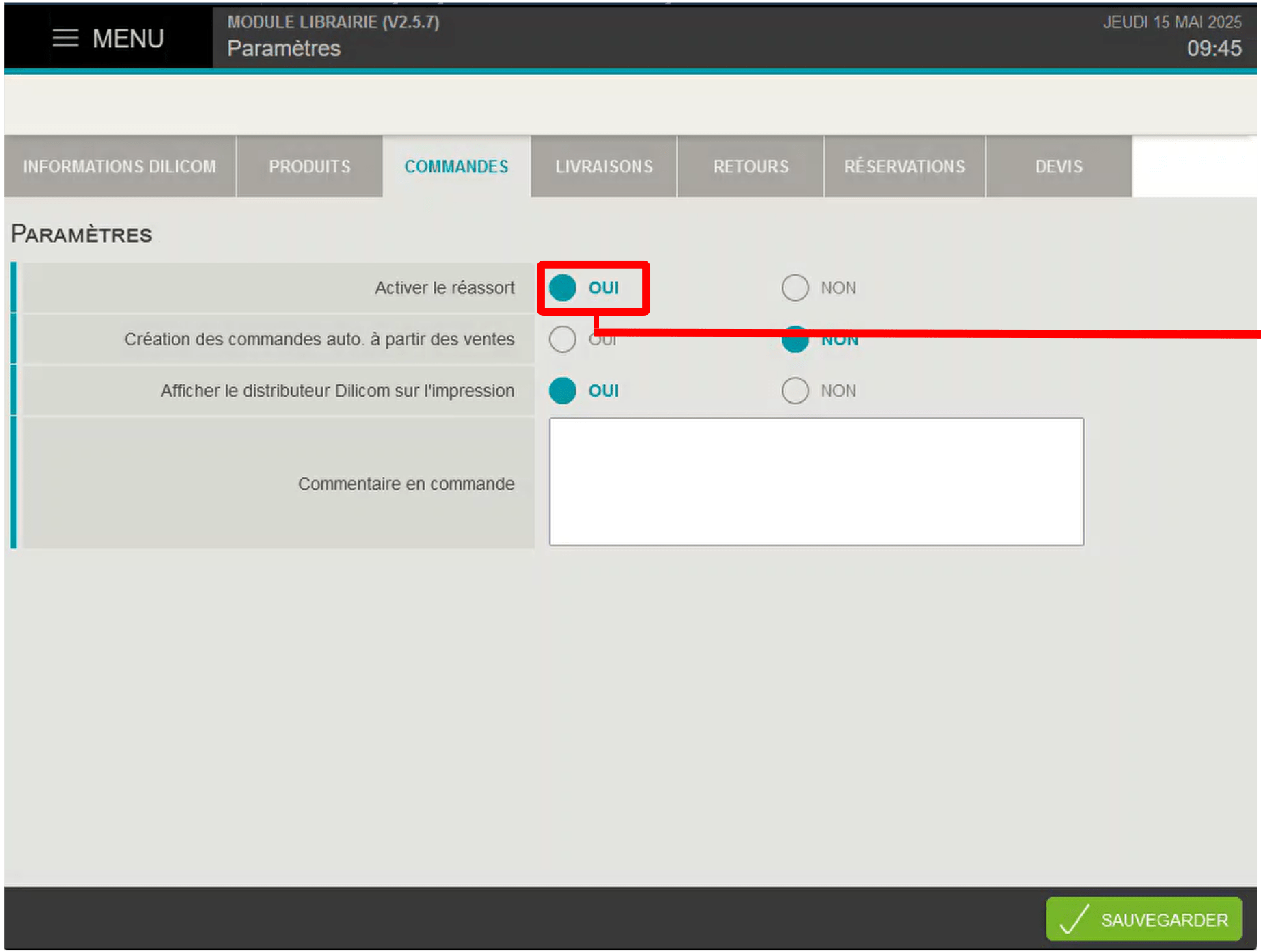Viewport: 1261px width, 952px height.
Task: Click the Module Librairie version title
Action: [x=334, y=22]
